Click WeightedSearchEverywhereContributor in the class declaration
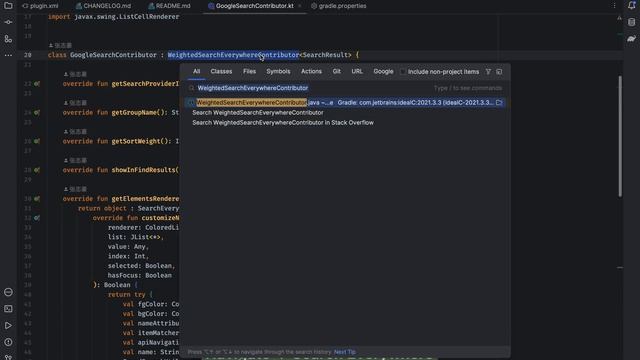The height and width of the screenshot is (360, 640). 233,55
